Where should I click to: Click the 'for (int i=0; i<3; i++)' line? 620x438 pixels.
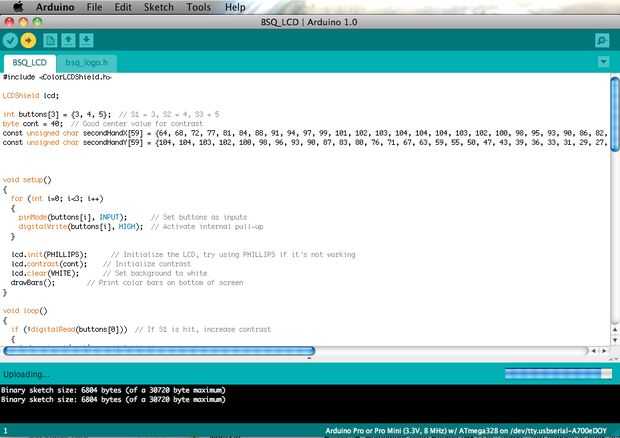57,198
